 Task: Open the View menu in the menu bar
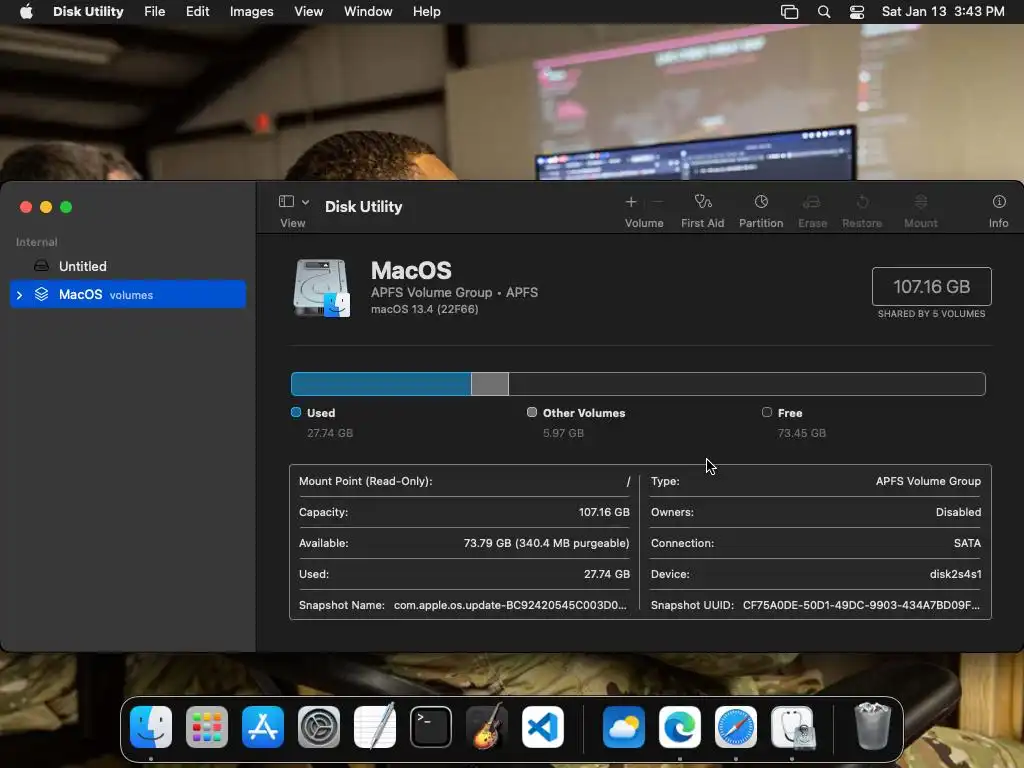pos(308,12)
